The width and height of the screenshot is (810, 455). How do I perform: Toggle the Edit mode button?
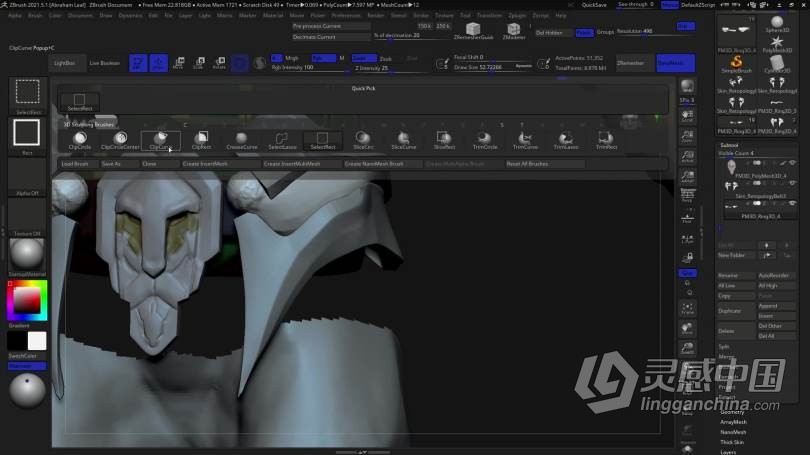tap(138, 63)
